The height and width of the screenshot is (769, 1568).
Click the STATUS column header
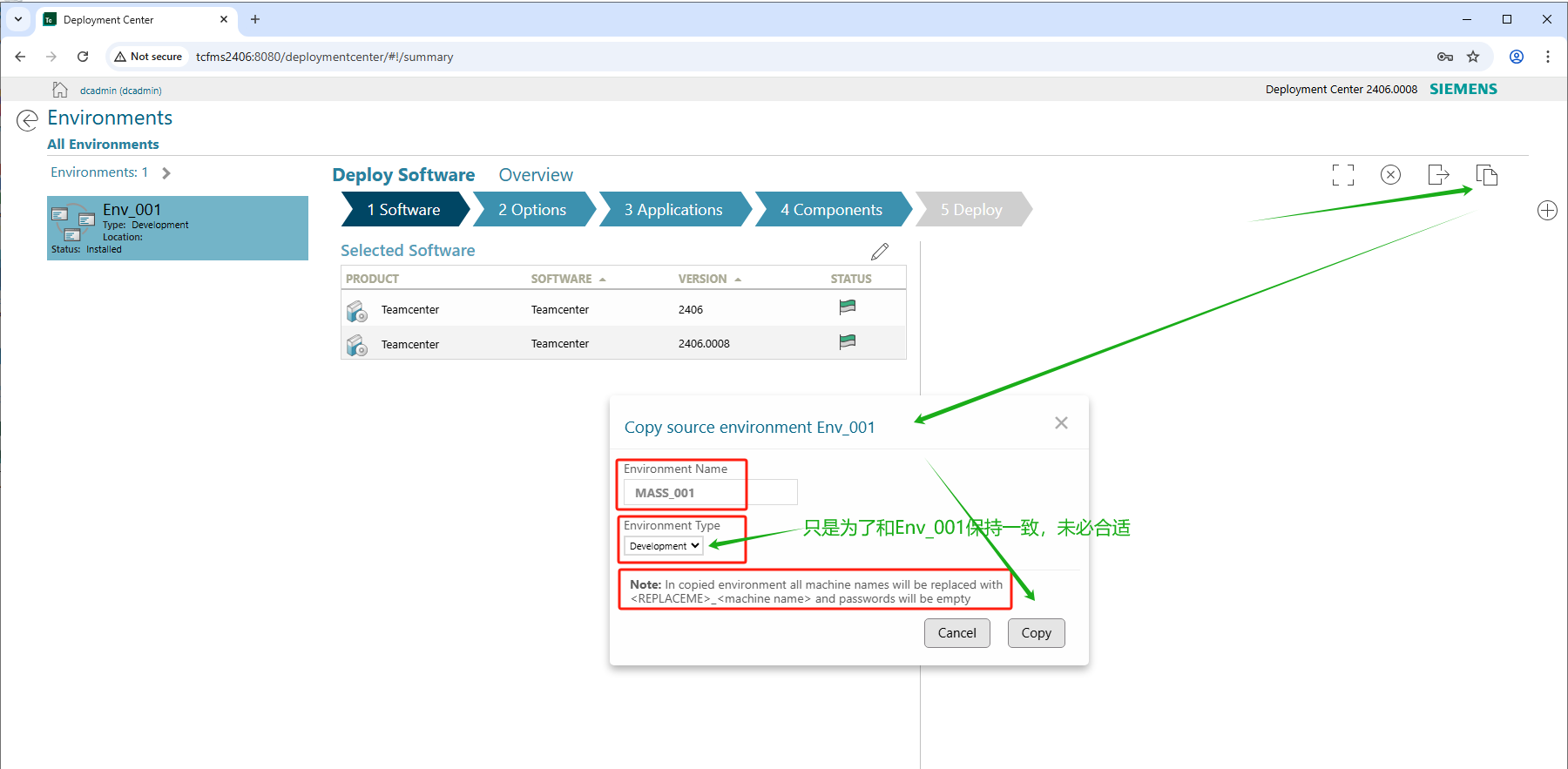click(x=851, y=279)
